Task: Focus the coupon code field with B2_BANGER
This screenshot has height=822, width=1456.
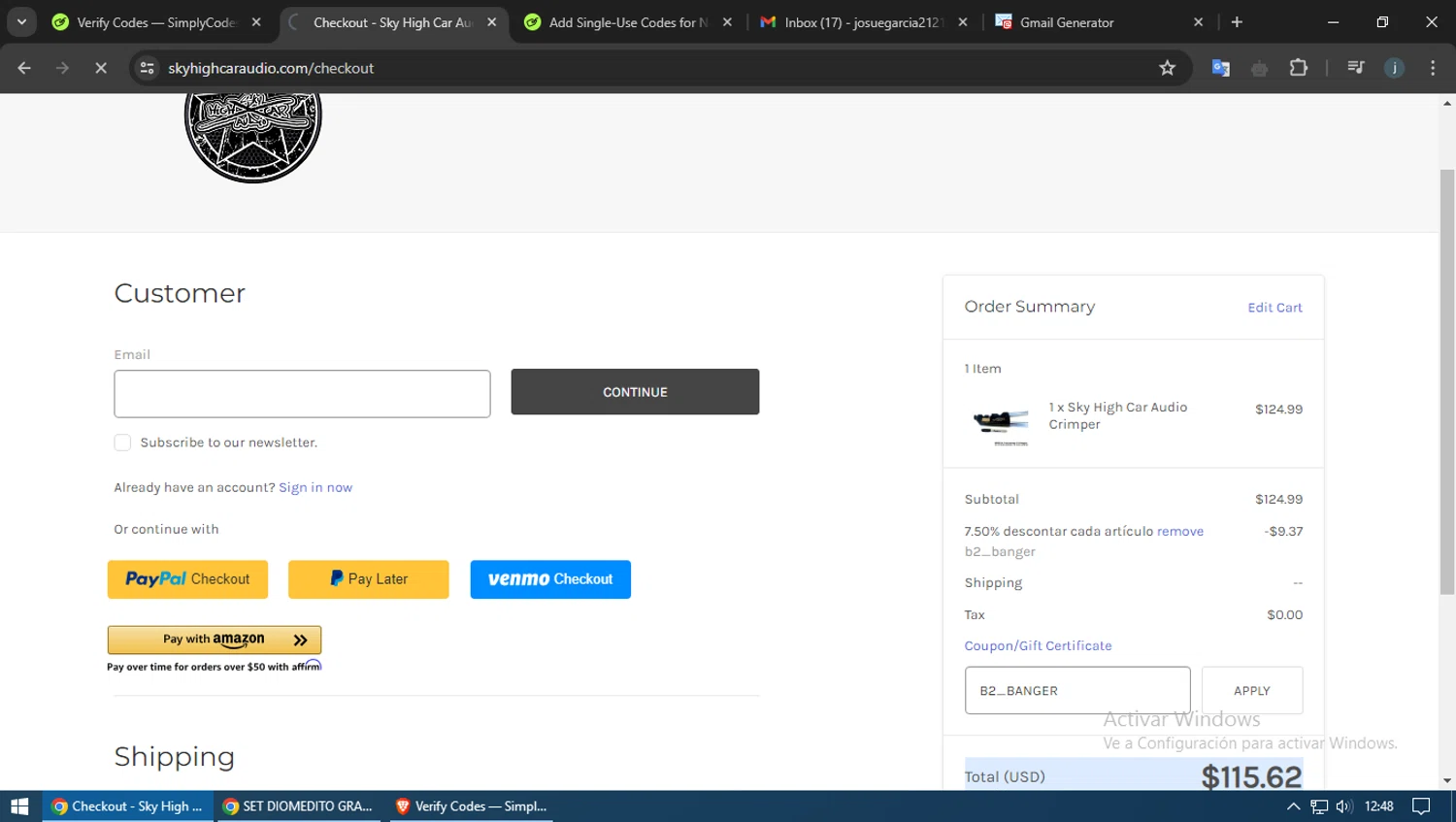Action: [1077, 691]
